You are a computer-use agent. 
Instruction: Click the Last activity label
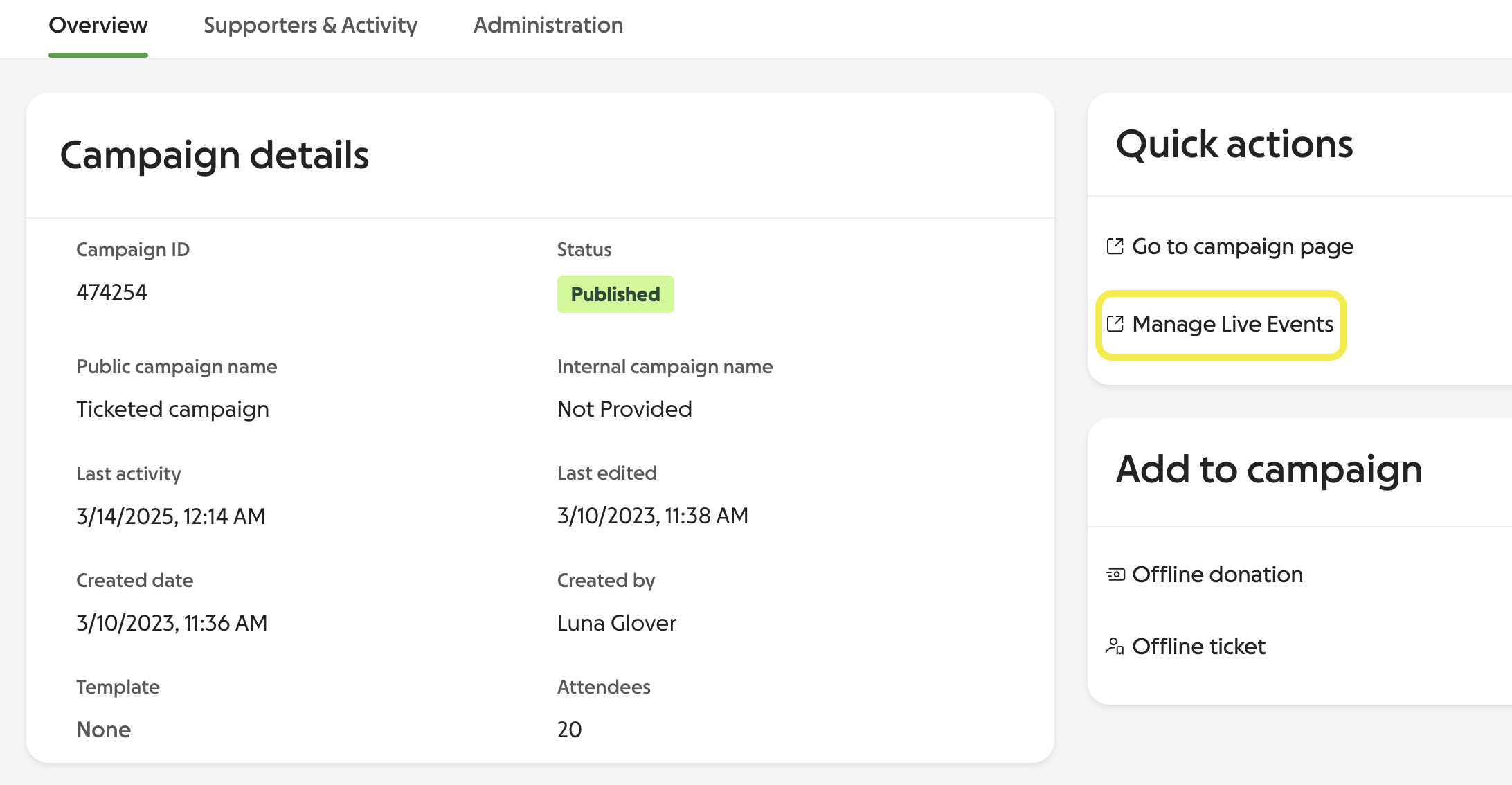point(128,474)
